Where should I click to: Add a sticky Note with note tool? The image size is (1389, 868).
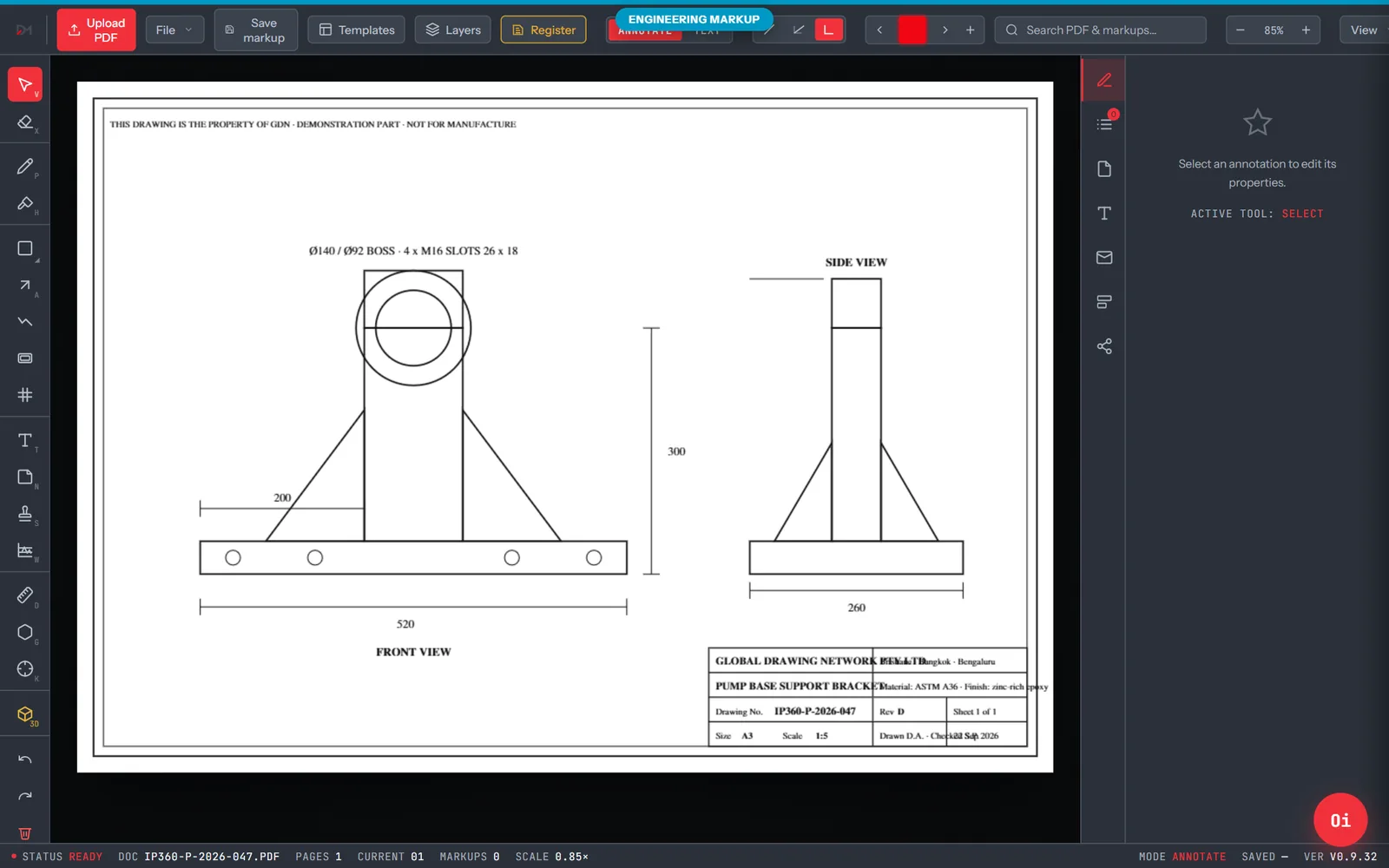25,477
